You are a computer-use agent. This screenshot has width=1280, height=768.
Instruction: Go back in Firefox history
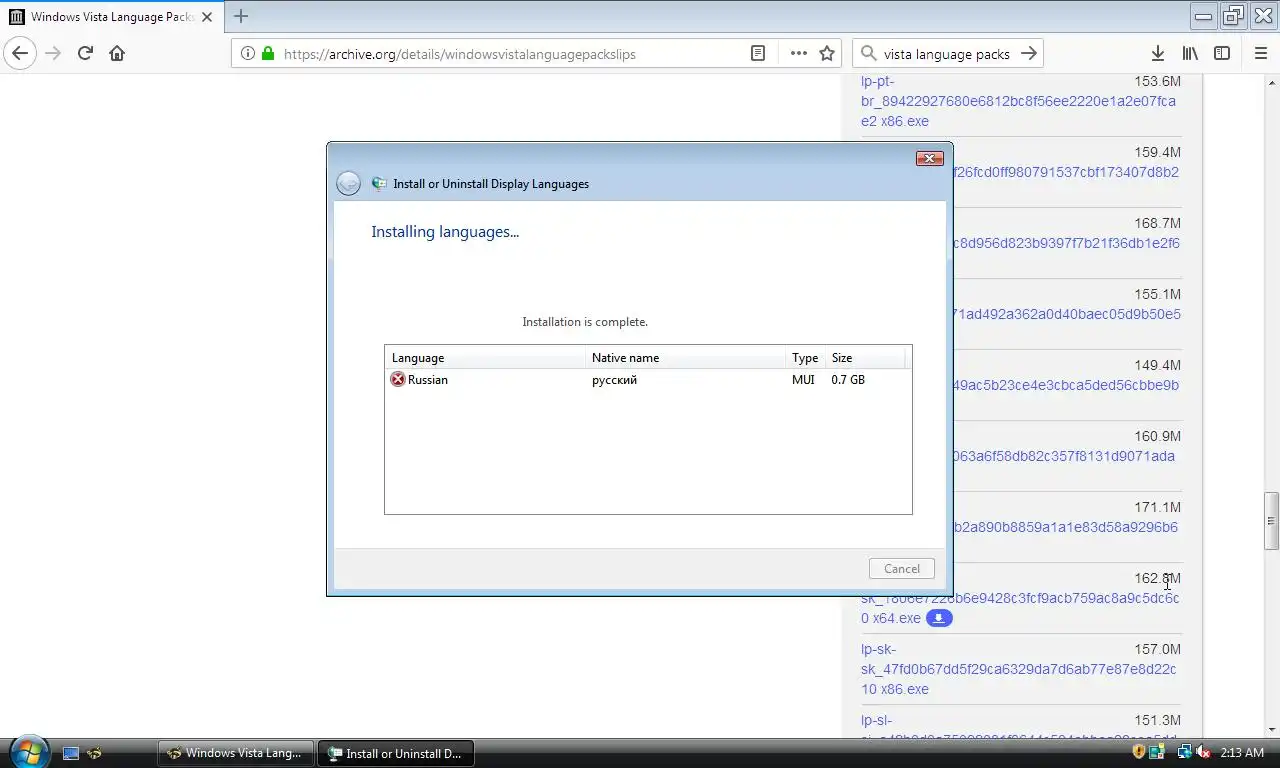20,54
